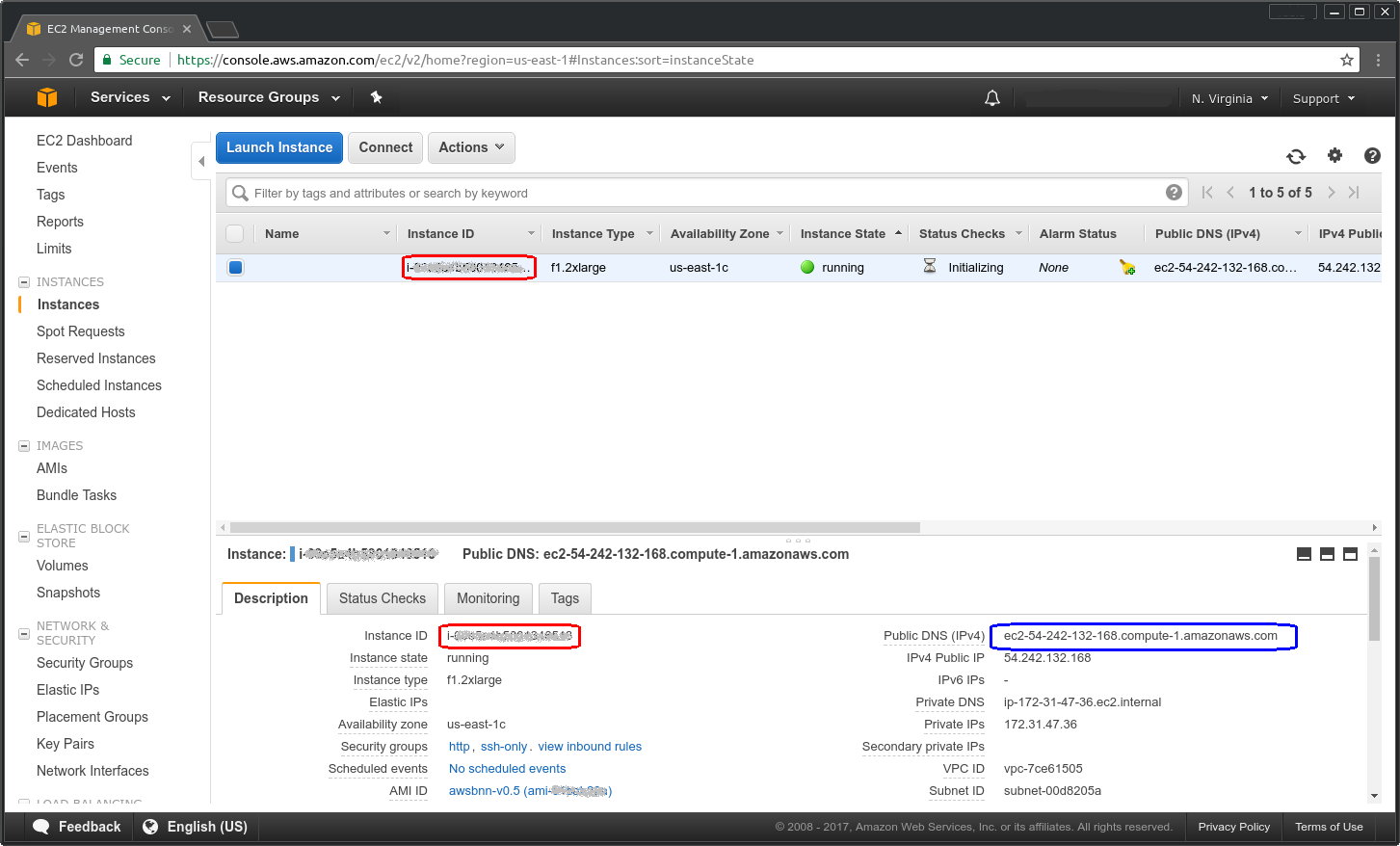Click the instance filter search field
Screen dimensions: 1400x846
coord(706,193)
